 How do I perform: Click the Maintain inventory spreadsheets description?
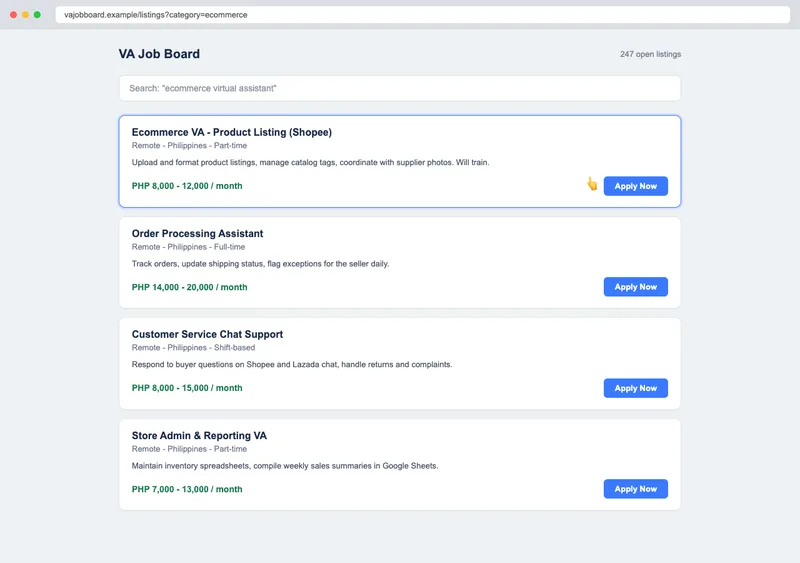pyautogui.click(x=285, y=466)
